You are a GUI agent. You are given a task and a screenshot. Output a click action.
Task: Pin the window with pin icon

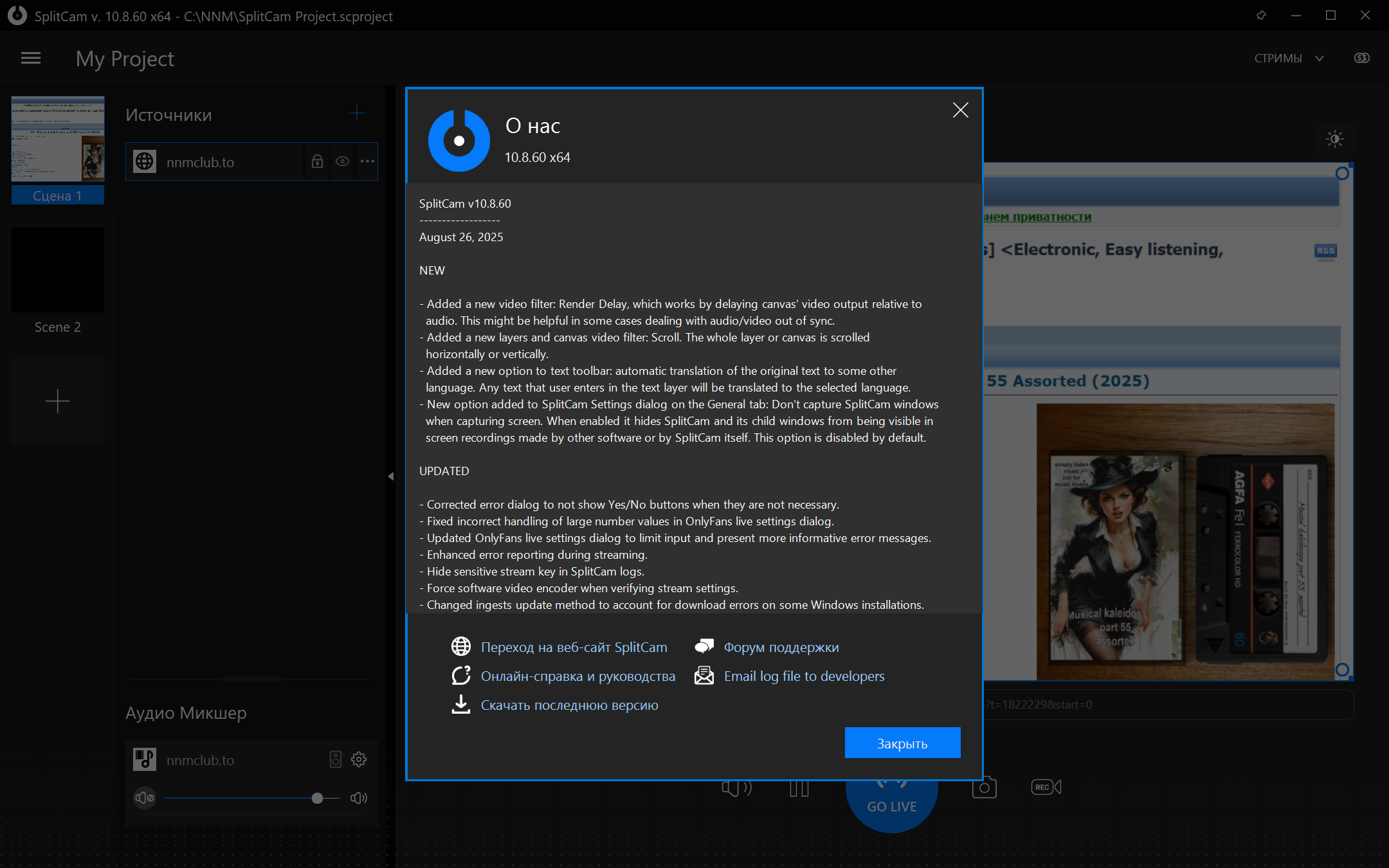(x=1261, y=15)
